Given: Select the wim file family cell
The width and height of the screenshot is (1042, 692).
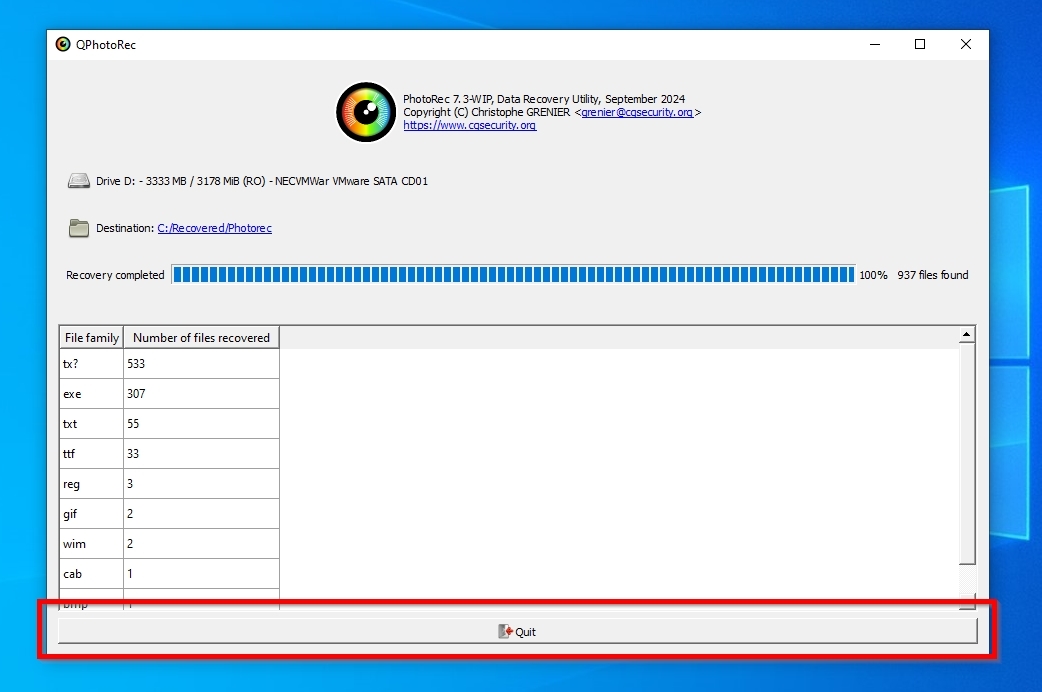Looking at the screenshot, I should tap(91, 543).
